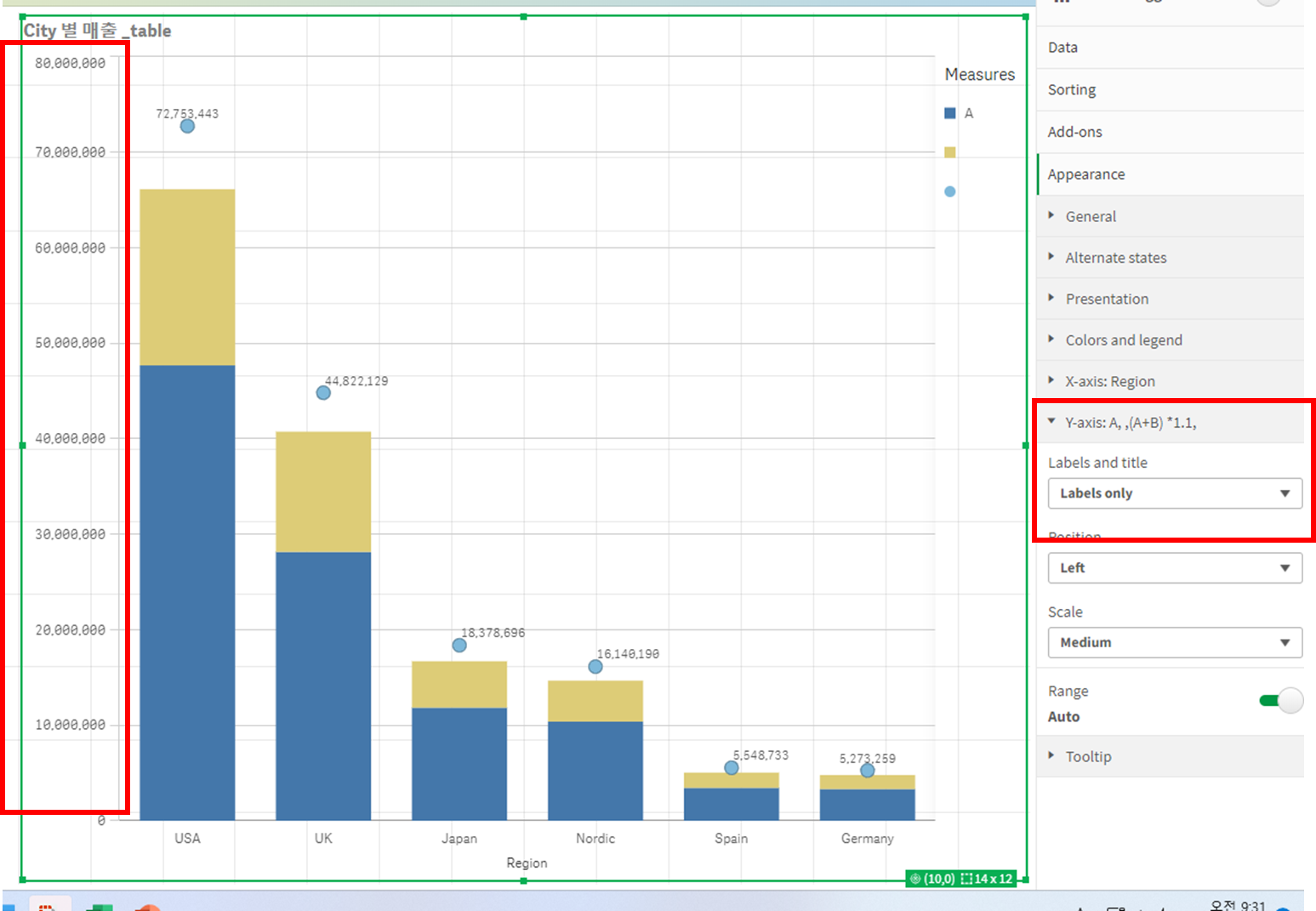
Task: Open the Data section
Action: (x=1062, y=47)
